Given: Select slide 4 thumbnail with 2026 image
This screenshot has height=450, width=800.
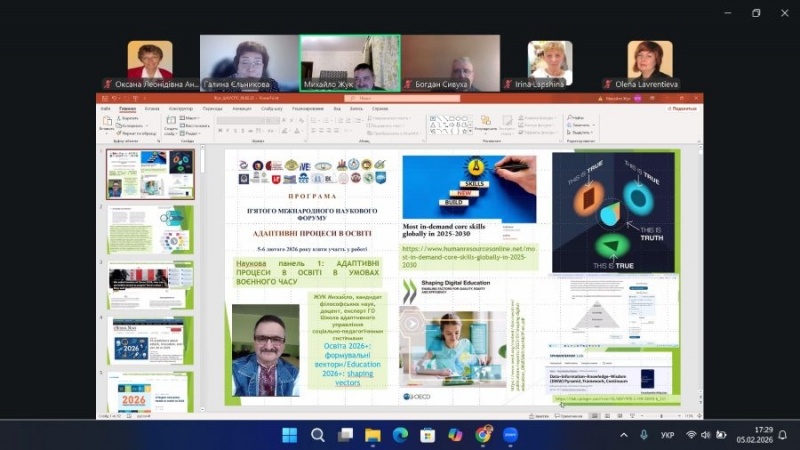Looking at the screenshot, I should (150, 340).
